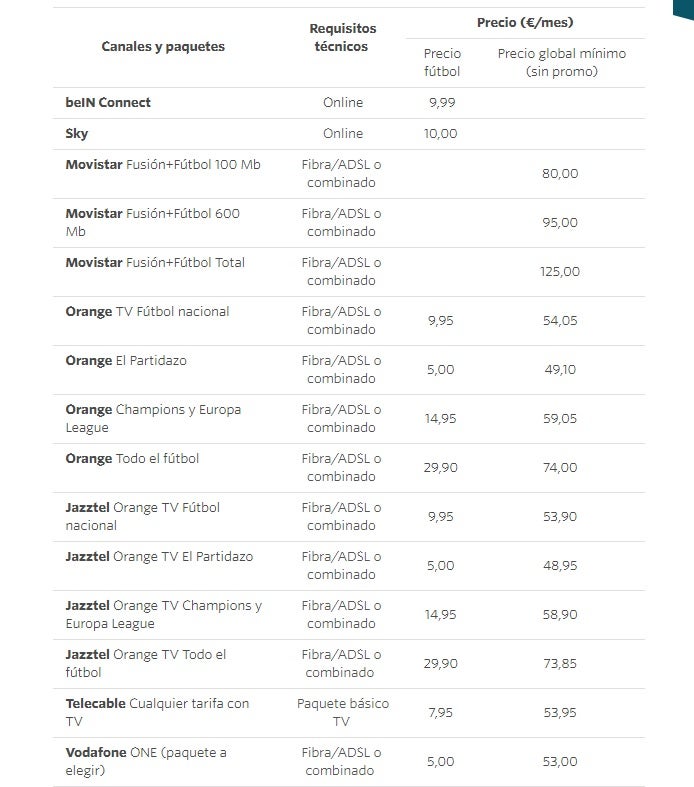Viewport: 694px width, 787px height.
Task: Select Jazztel Orange TV Todo el fútbol
Action: click(146, 663)
